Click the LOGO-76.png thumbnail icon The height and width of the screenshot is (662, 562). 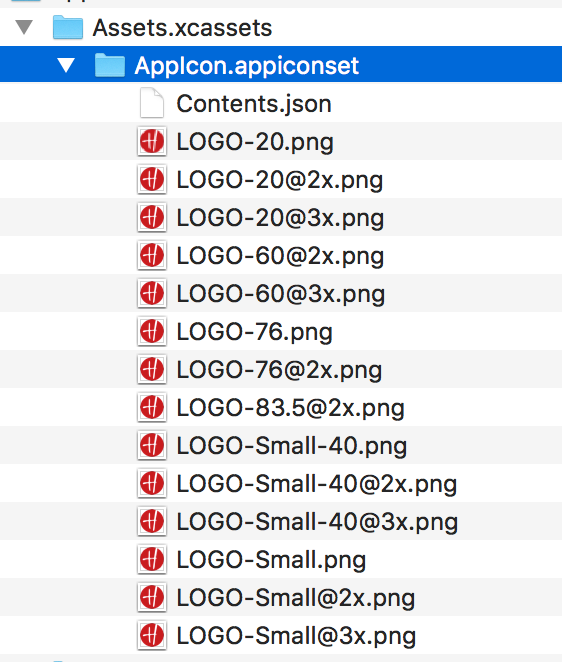(x=152, y=331)
